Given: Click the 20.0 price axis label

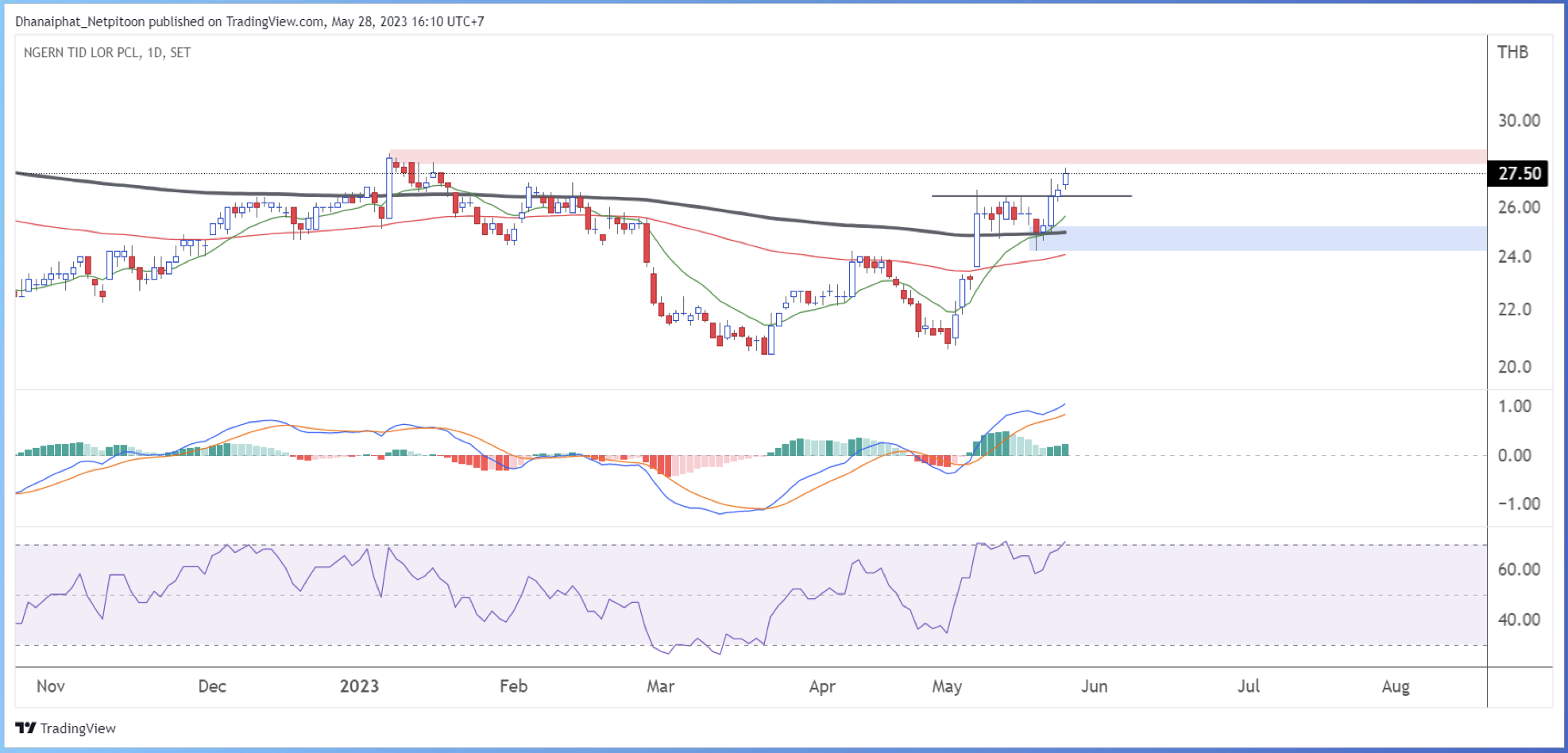Looking at the screenshot, I should click(x=1515, y=367).
